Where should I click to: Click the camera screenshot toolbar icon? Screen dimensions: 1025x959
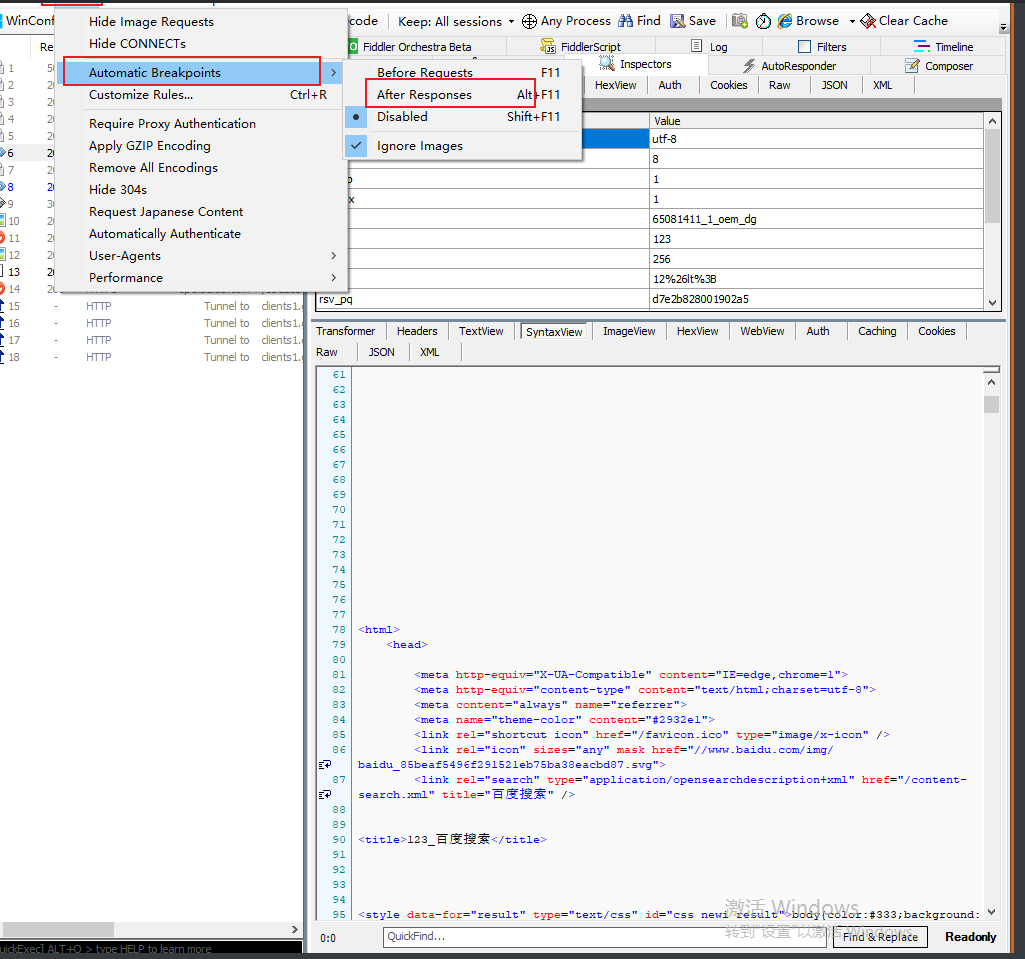click(739, 22)
